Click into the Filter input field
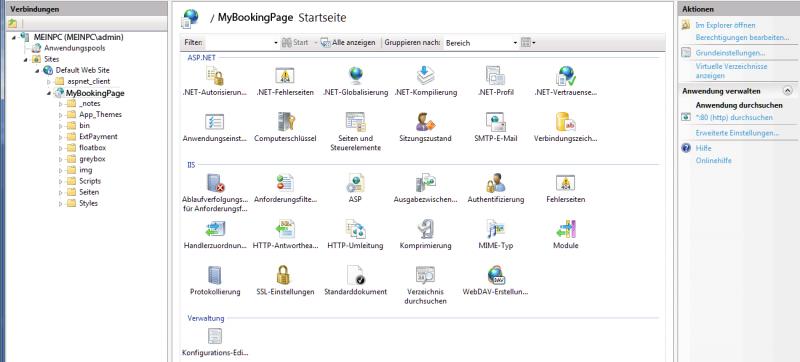The width and height of the screenshot is (800, 362). pos(239,43)
